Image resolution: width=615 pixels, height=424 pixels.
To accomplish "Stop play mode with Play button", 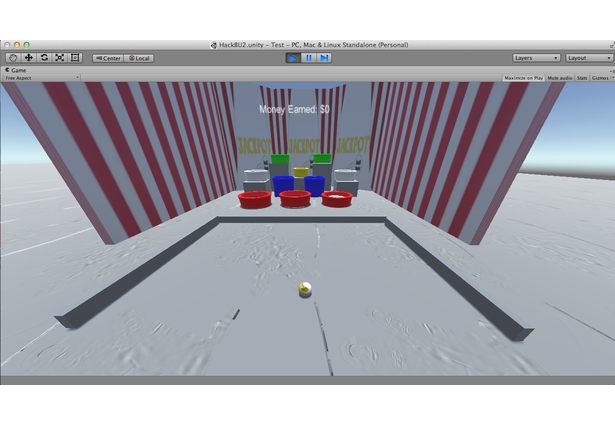I will coord(293,58).
